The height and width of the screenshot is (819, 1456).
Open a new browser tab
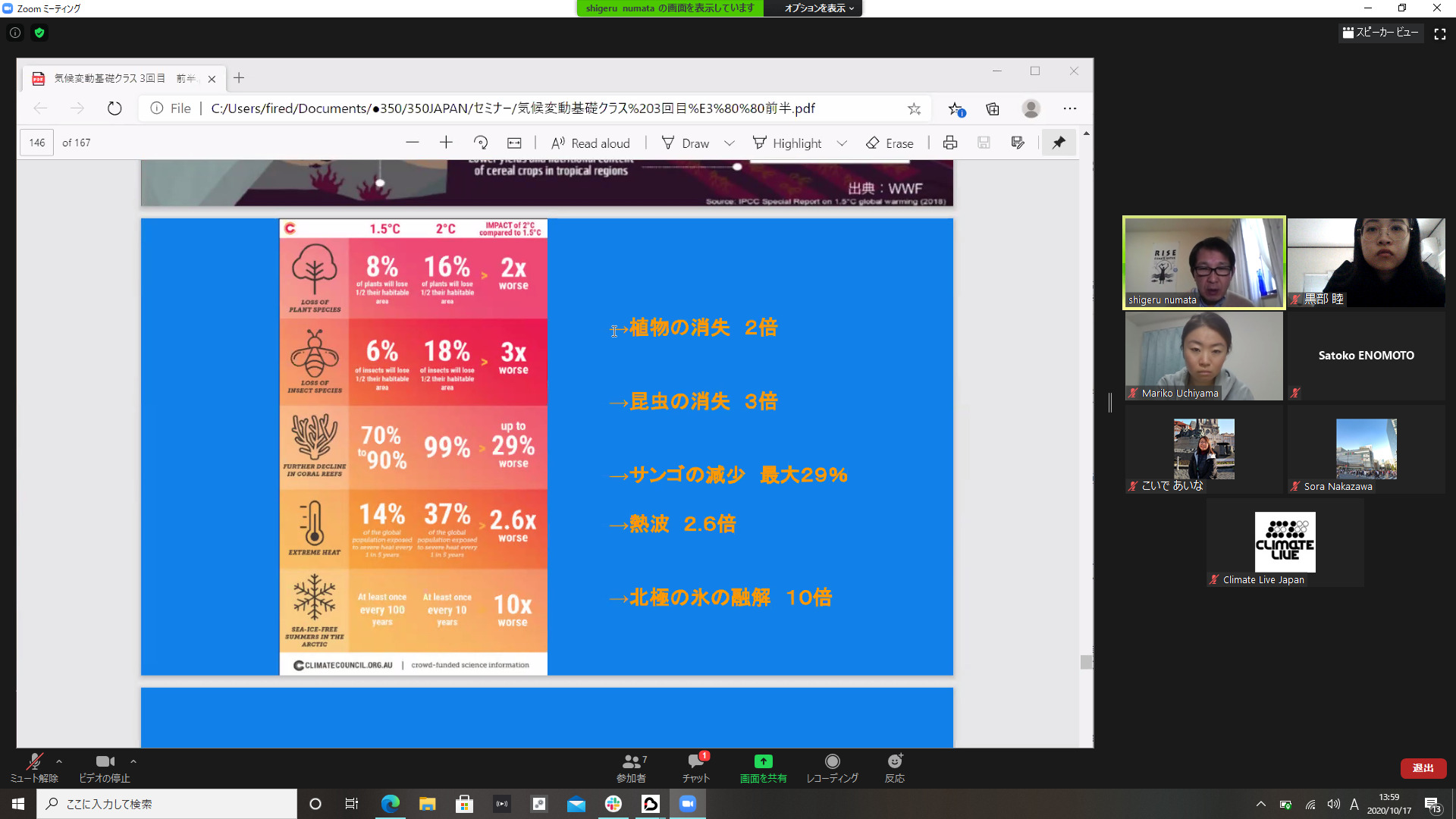pos(239,78)
